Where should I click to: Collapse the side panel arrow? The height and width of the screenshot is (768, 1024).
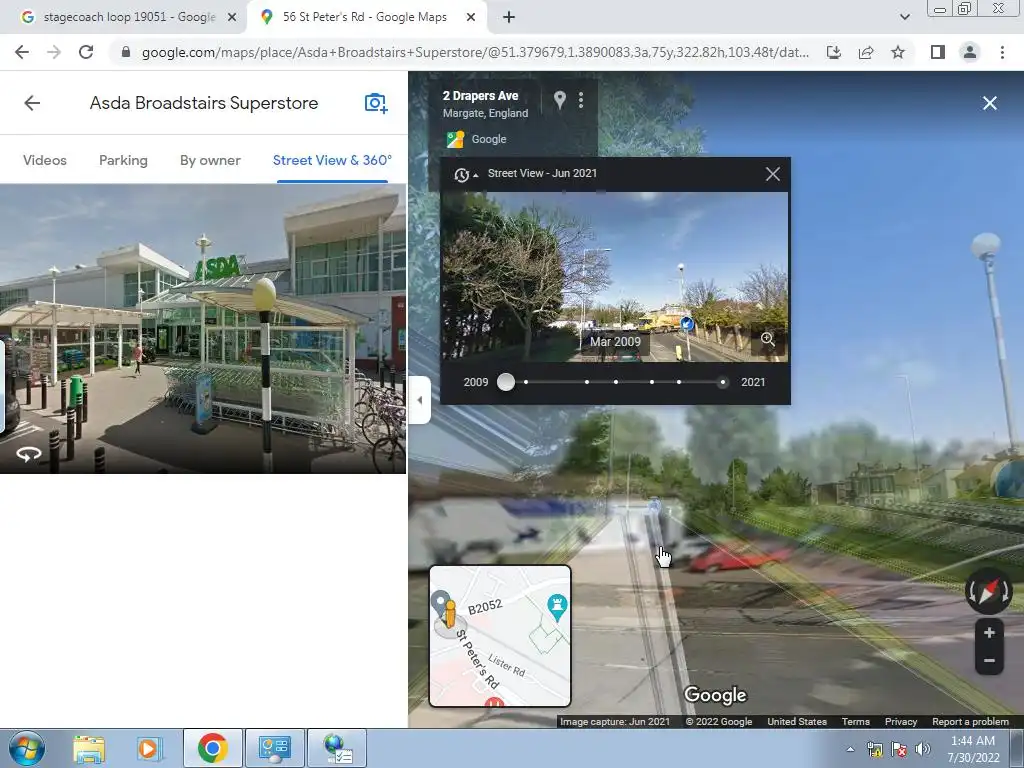click(419, 400)
